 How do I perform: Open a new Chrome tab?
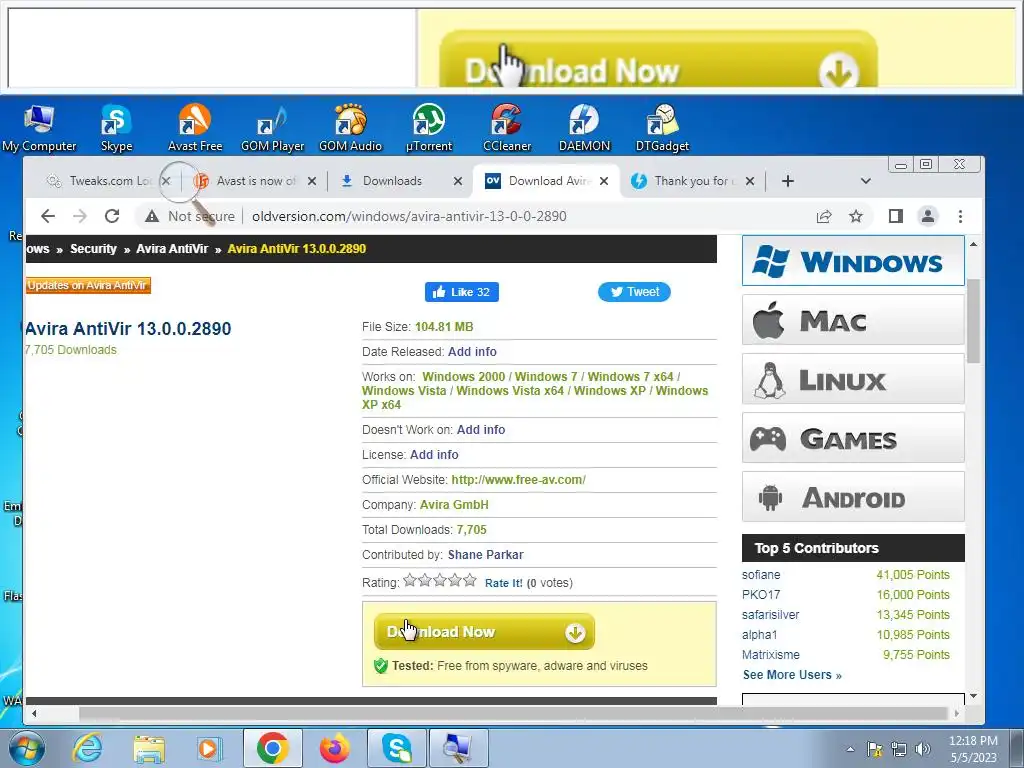click(788, 181)
